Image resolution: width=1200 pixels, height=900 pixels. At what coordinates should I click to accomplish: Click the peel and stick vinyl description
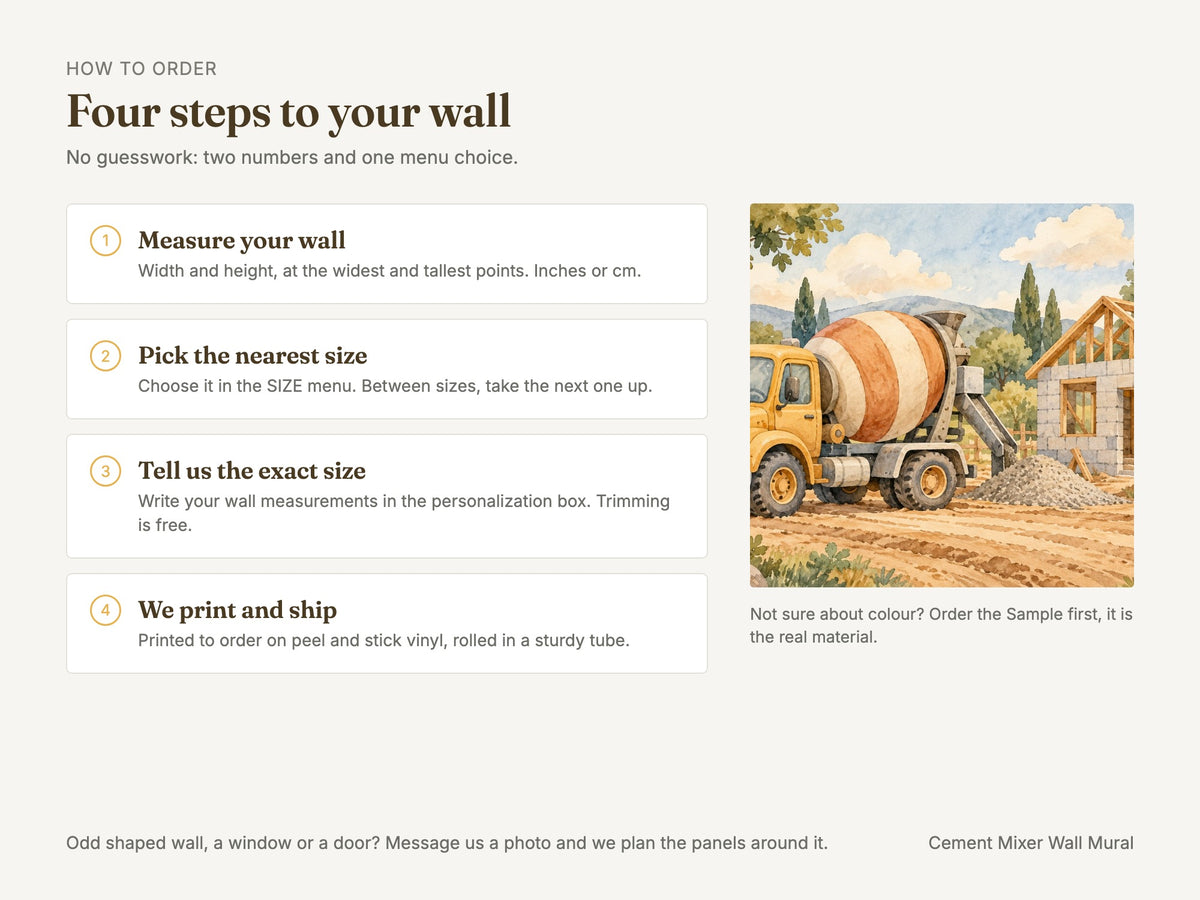point(384,640)
